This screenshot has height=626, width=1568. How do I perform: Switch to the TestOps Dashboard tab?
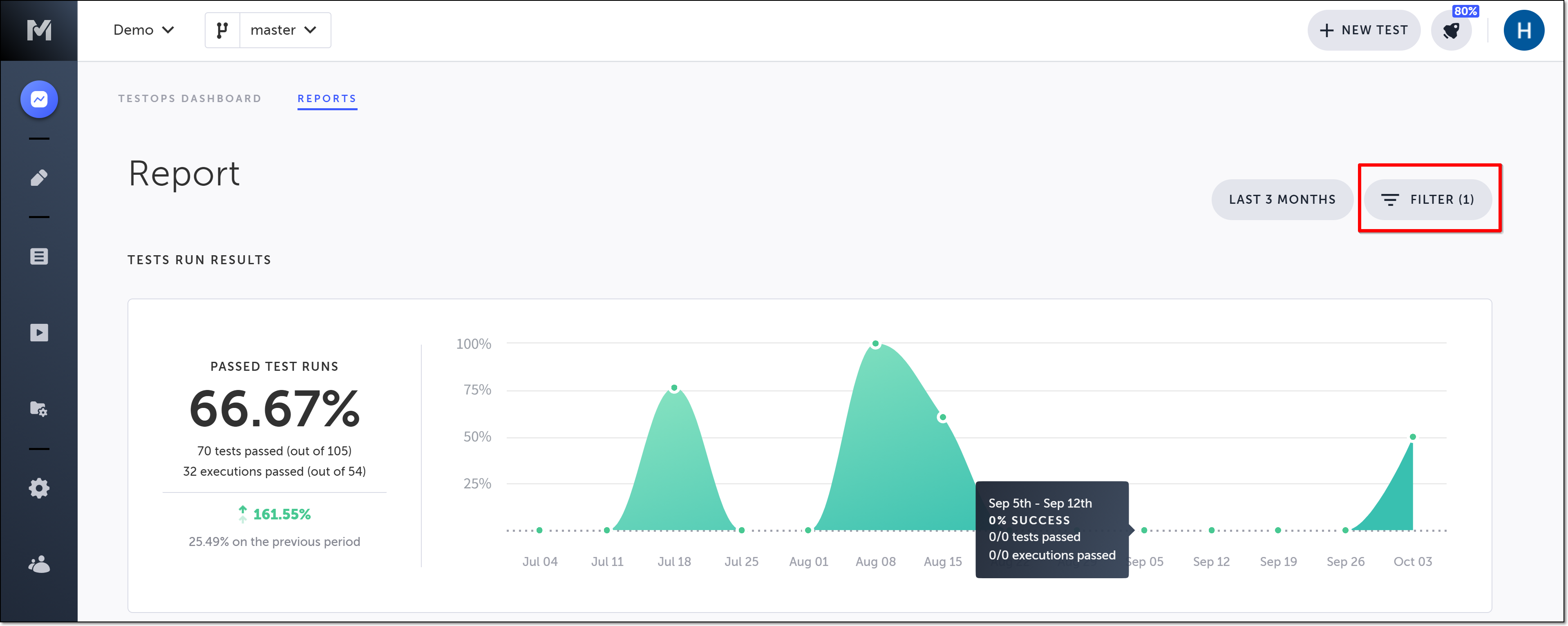click(190, 98)
